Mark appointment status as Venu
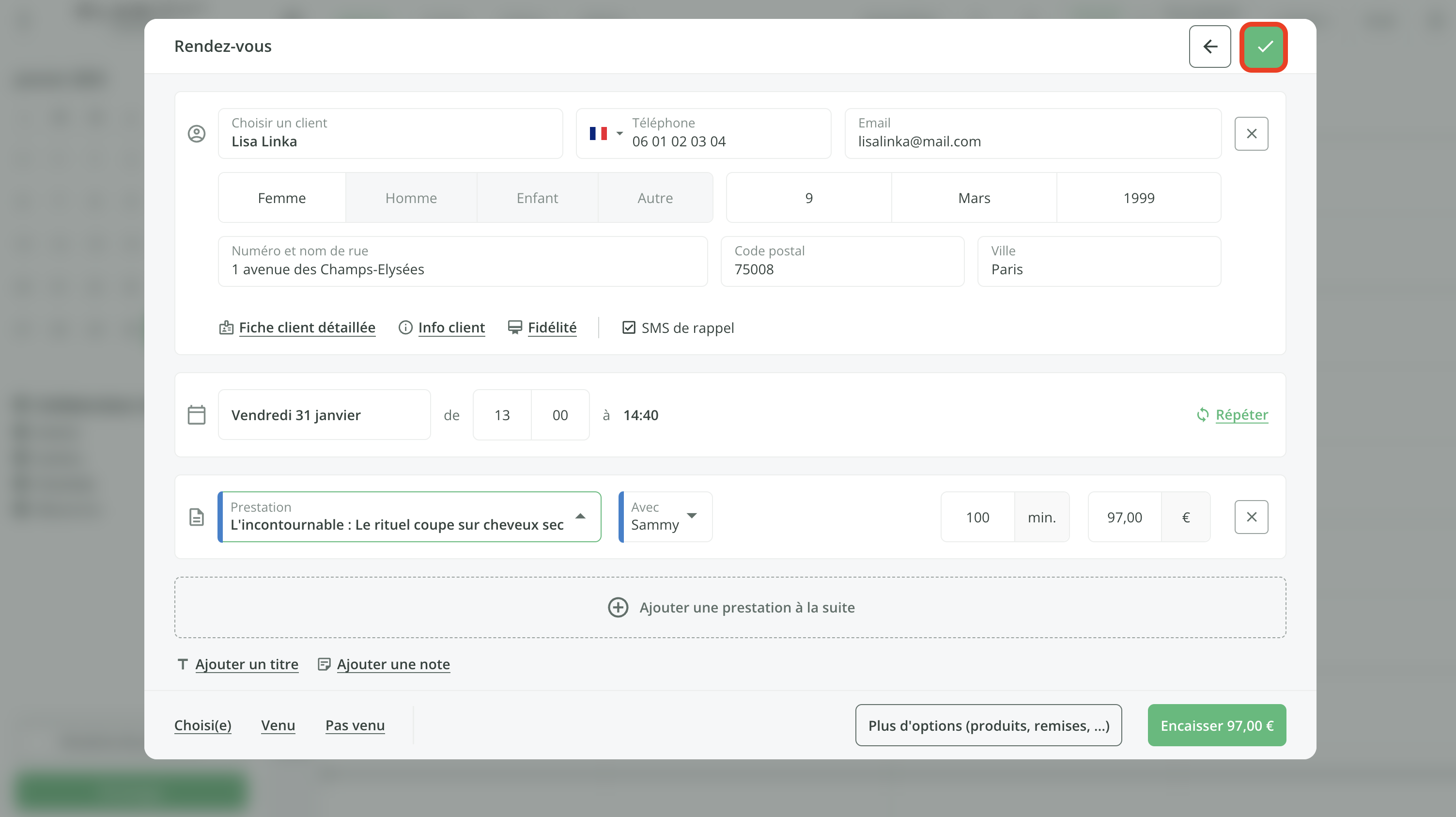Screen dimensions: 1456x817 click(x=278, y=725)
